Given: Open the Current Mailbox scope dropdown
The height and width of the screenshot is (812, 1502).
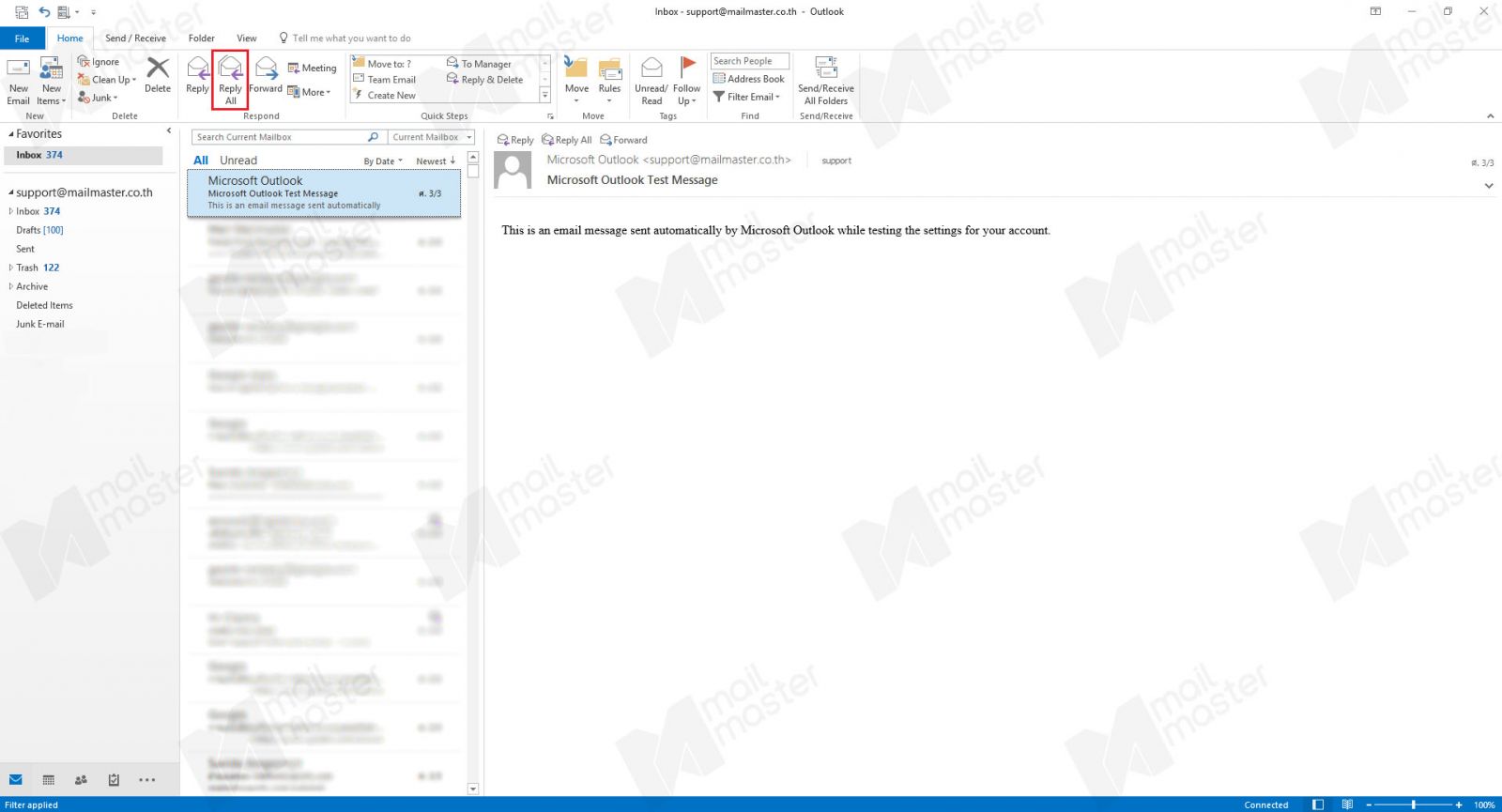Looking at the screenshot, I should coord(432,137).
